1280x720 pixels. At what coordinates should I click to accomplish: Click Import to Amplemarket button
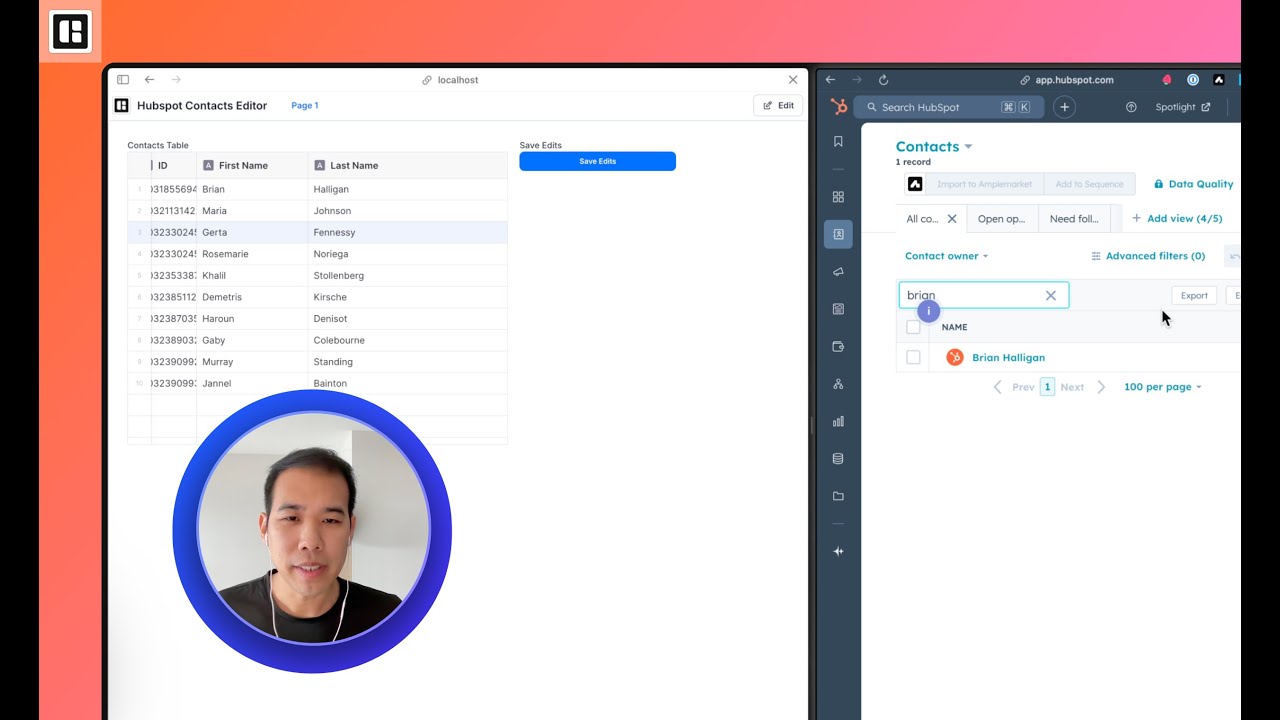point(985,184)
